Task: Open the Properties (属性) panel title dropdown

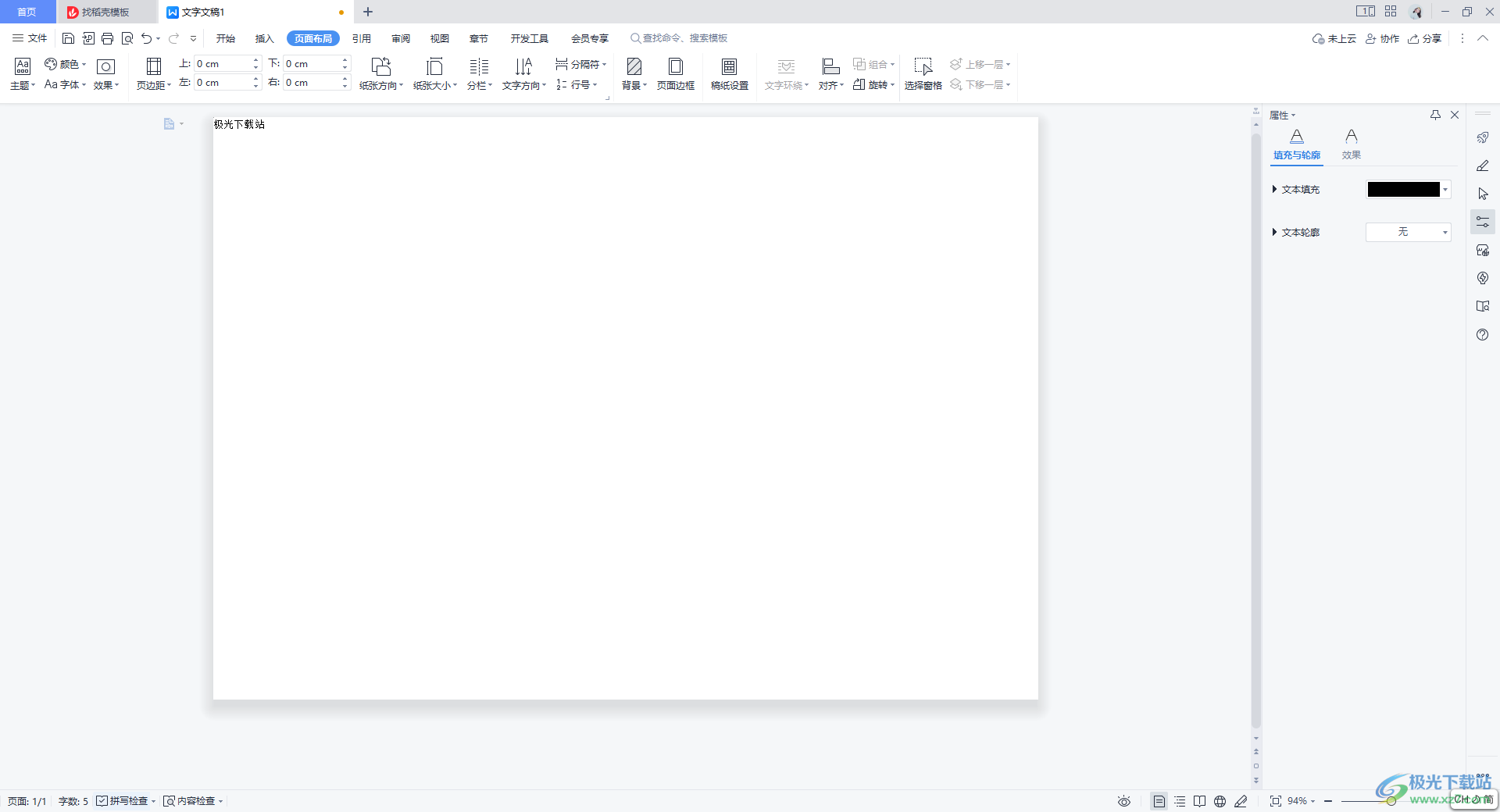Action: click(1282, 116)
